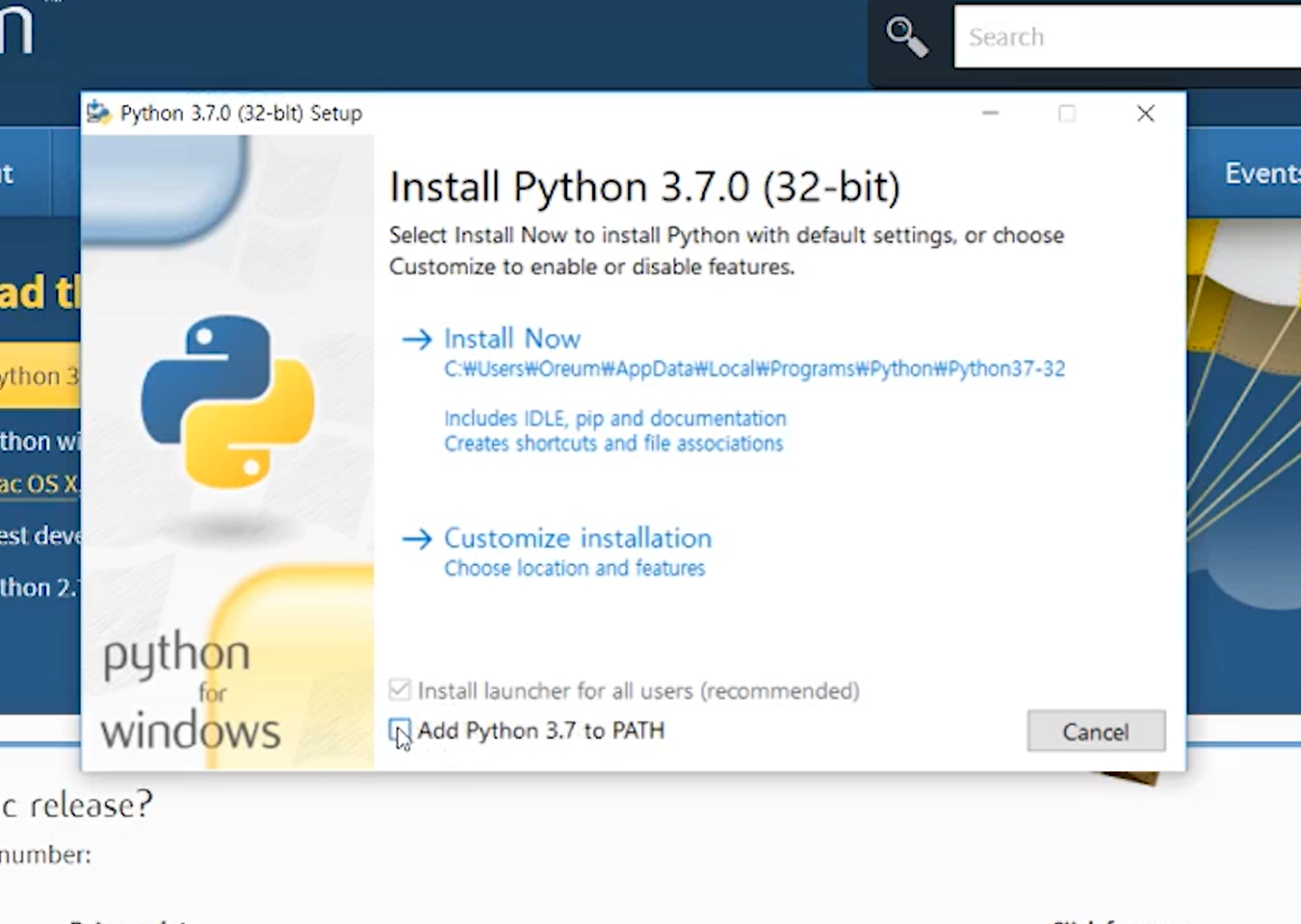Minimize the Python Setup window

990,114
